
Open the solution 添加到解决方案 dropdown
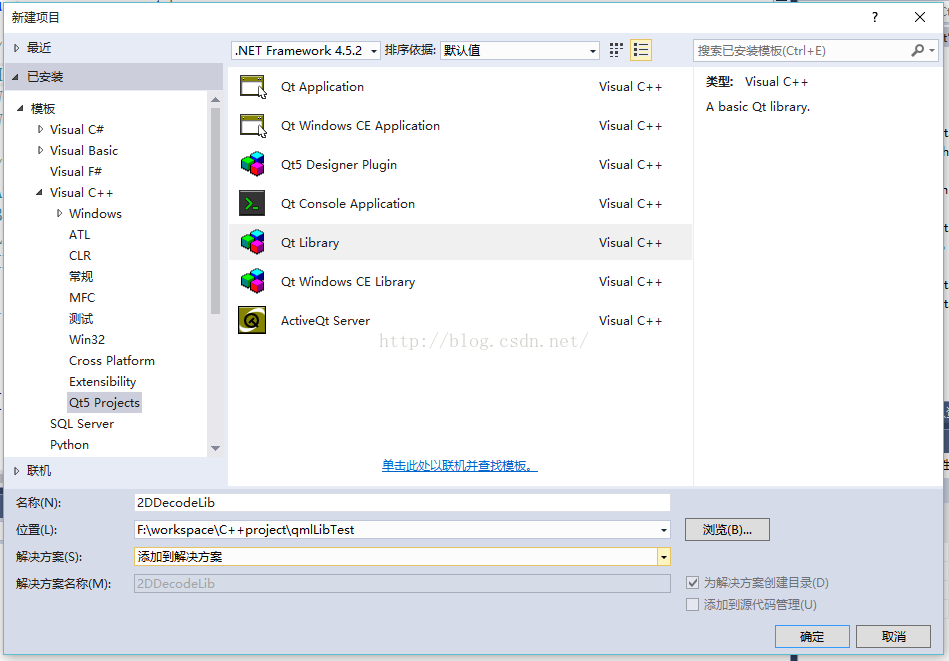pyautogui.click(x=664, y=557)
